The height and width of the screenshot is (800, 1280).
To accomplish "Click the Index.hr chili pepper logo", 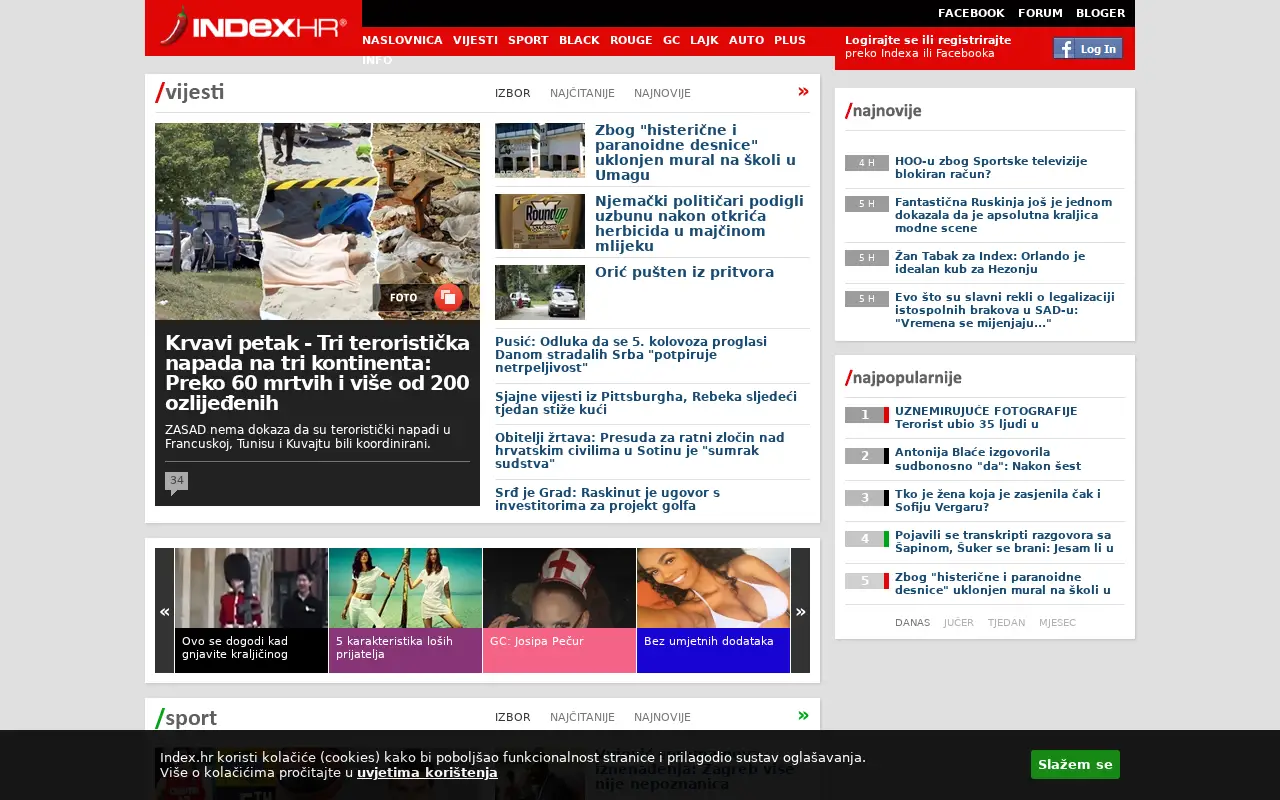I will [253, 26].
